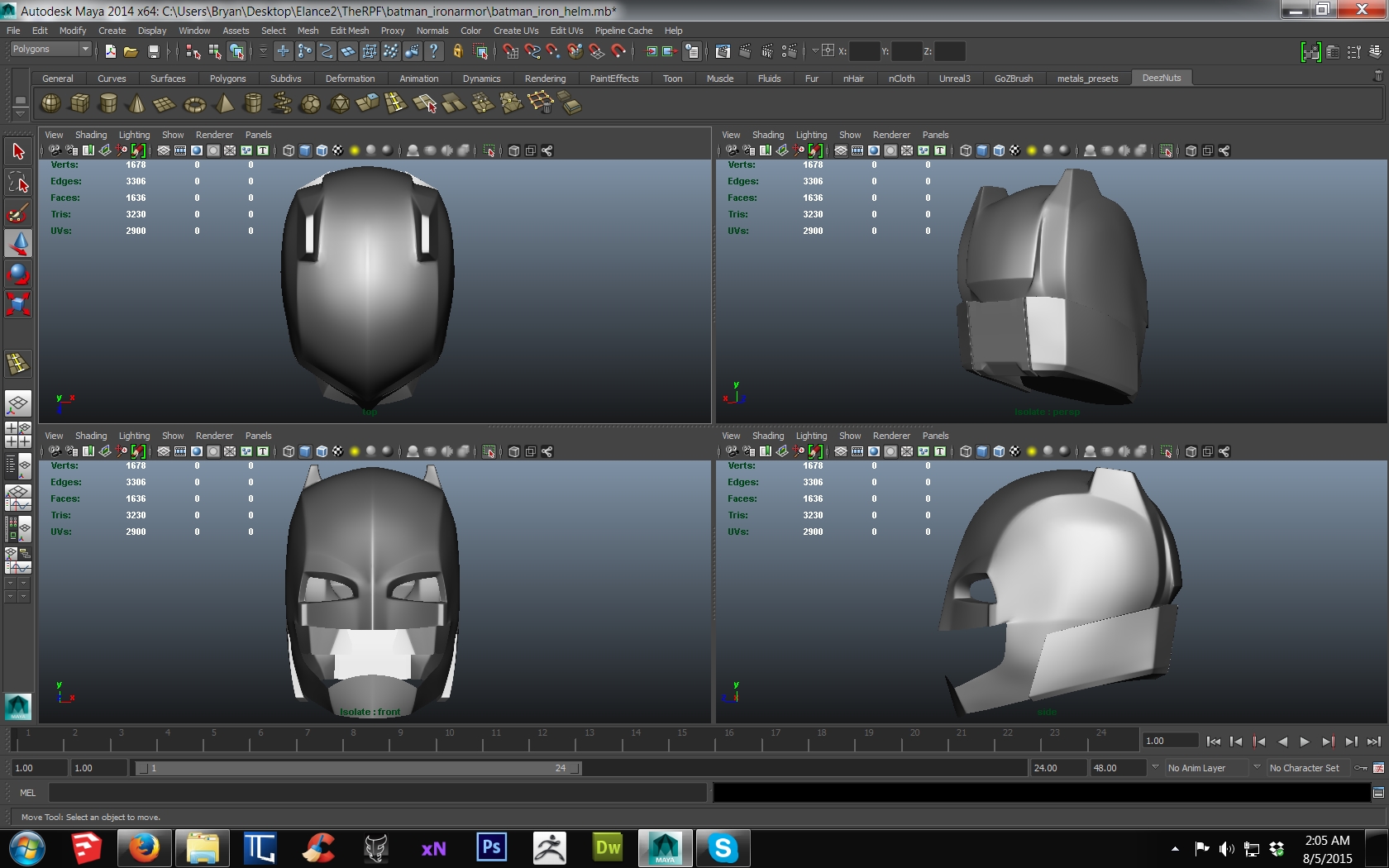Switch to the GoZBrush shelf tab

(1014, 79)
